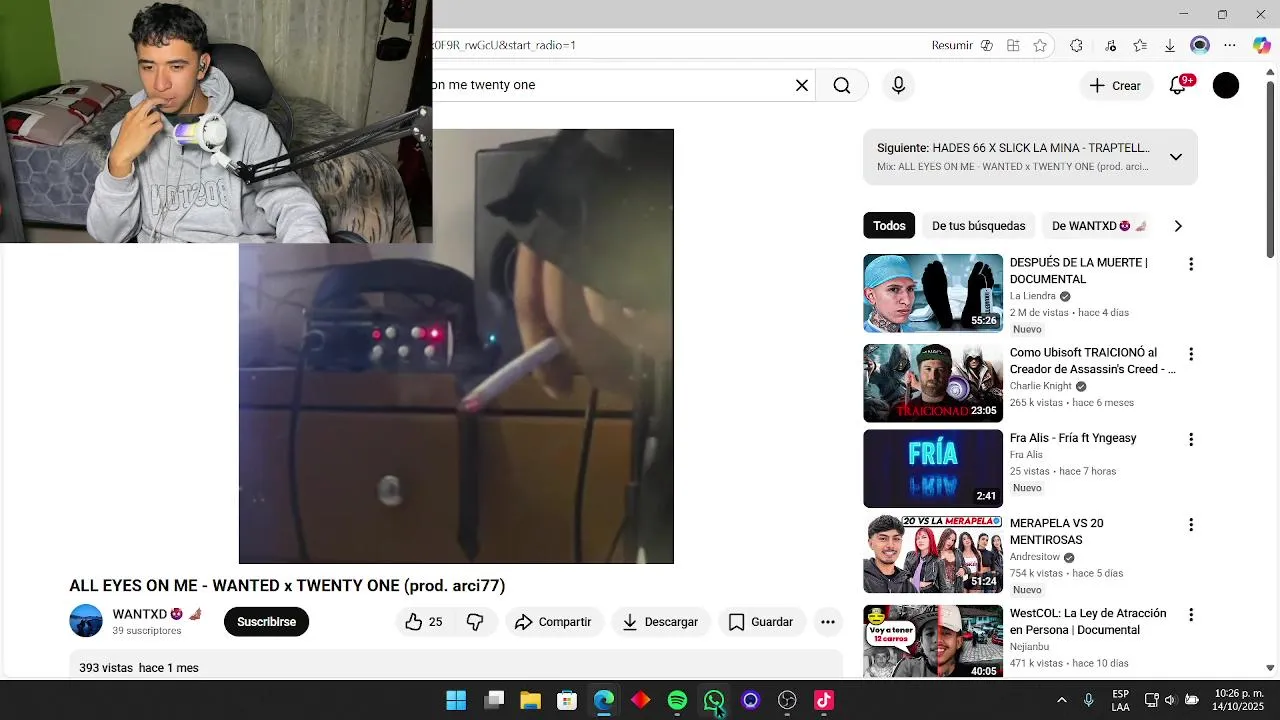Open Edge media control music icon

tap(1111, 45)
